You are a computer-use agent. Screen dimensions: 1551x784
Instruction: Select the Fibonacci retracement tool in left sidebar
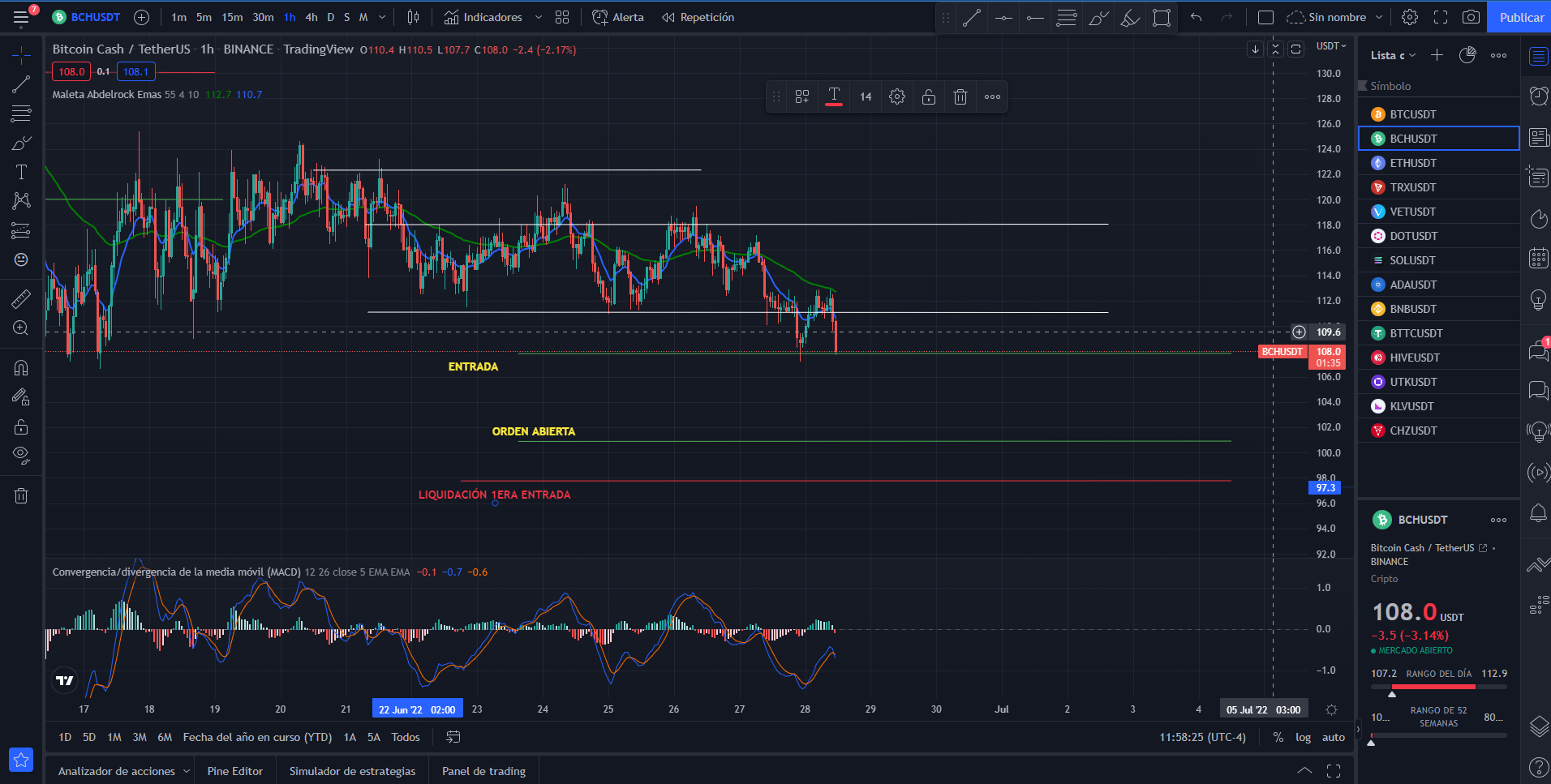click(x=21, y=114)
